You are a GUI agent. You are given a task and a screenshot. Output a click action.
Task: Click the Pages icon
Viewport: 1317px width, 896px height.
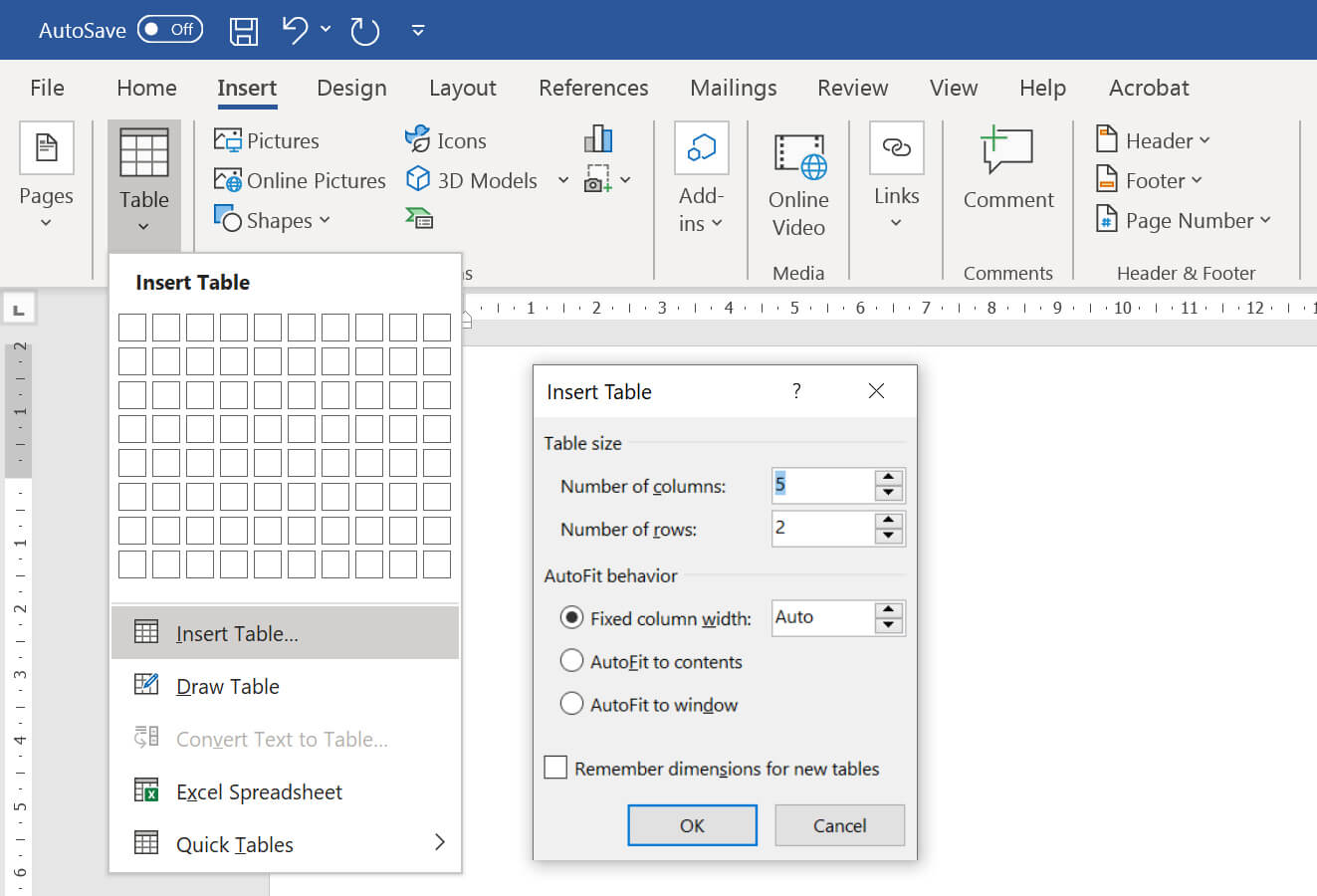click(46, 149)
